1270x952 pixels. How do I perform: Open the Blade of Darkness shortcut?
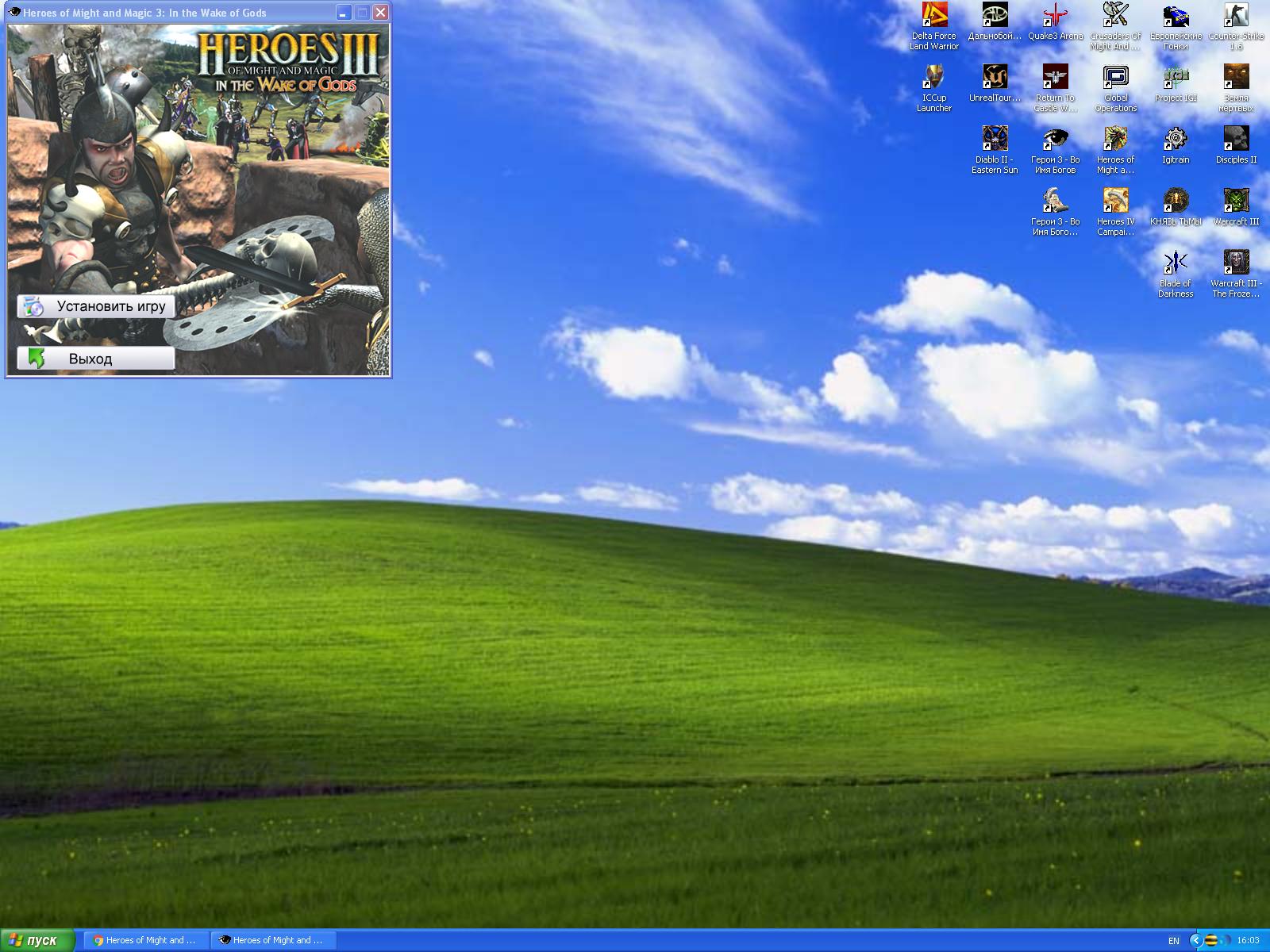point(1176,274)
